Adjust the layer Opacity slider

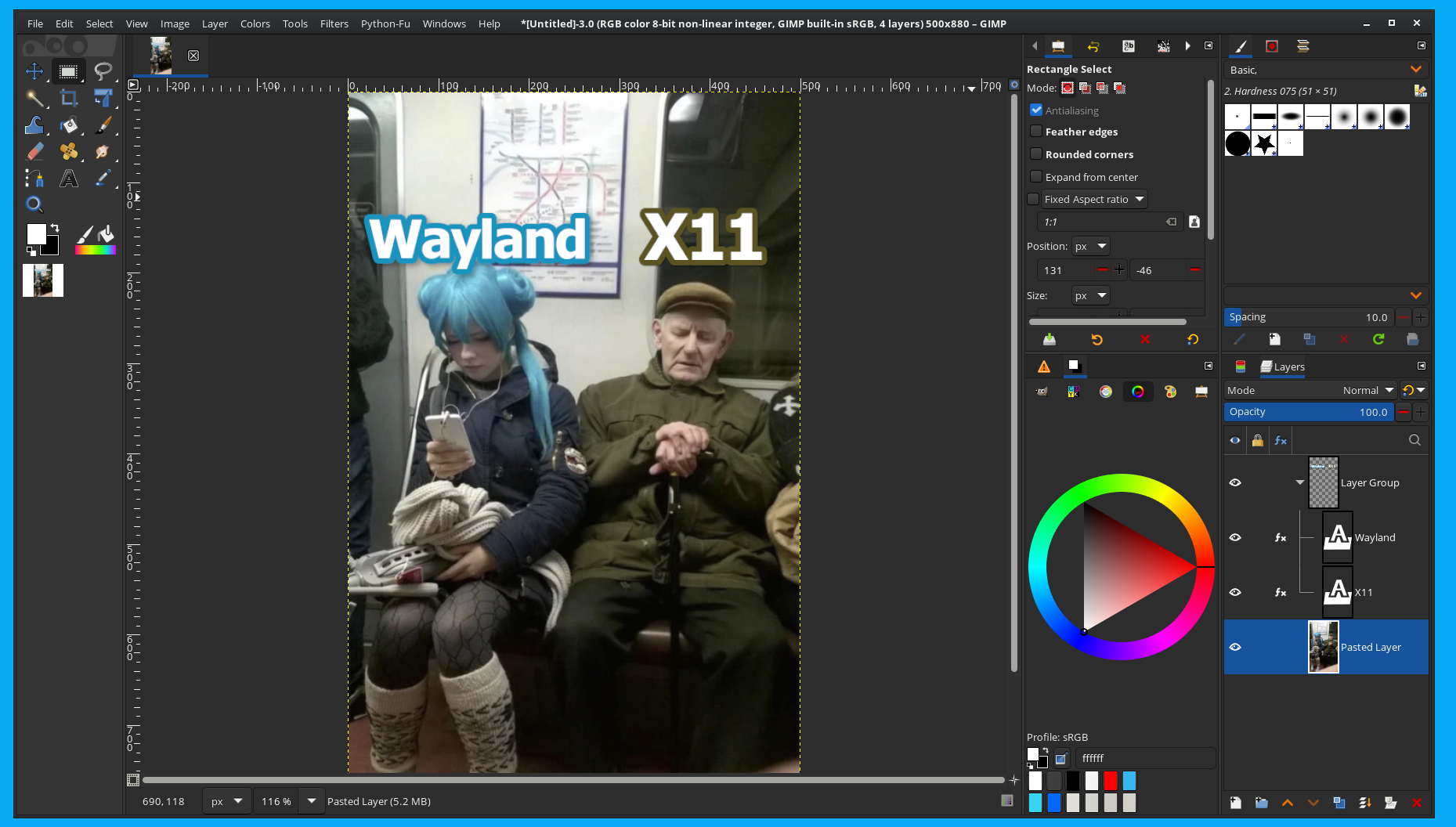pyautogui.click(x=1309, y=412)
